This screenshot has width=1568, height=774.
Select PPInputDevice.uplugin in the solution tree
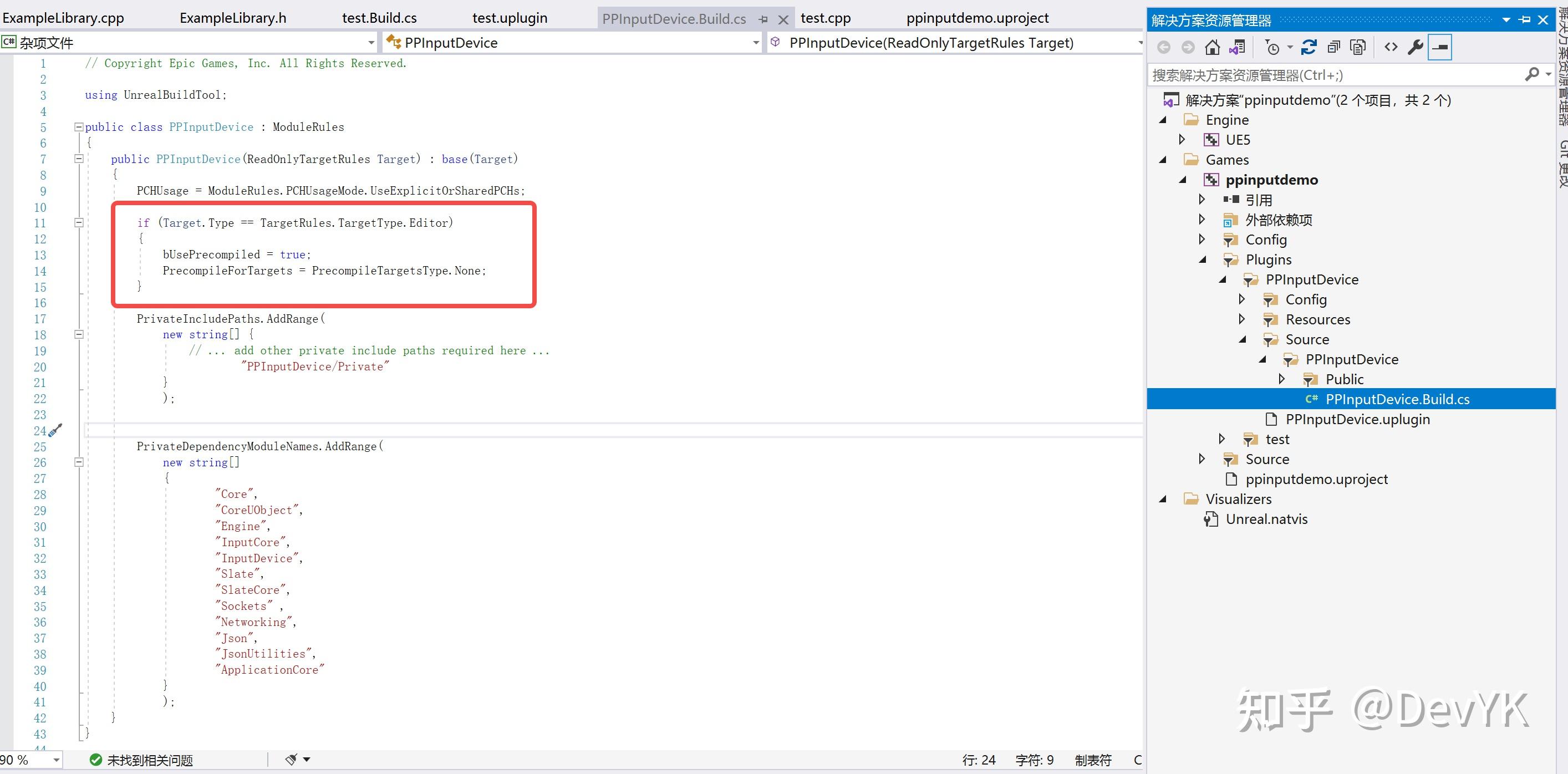pos(1357,419)
